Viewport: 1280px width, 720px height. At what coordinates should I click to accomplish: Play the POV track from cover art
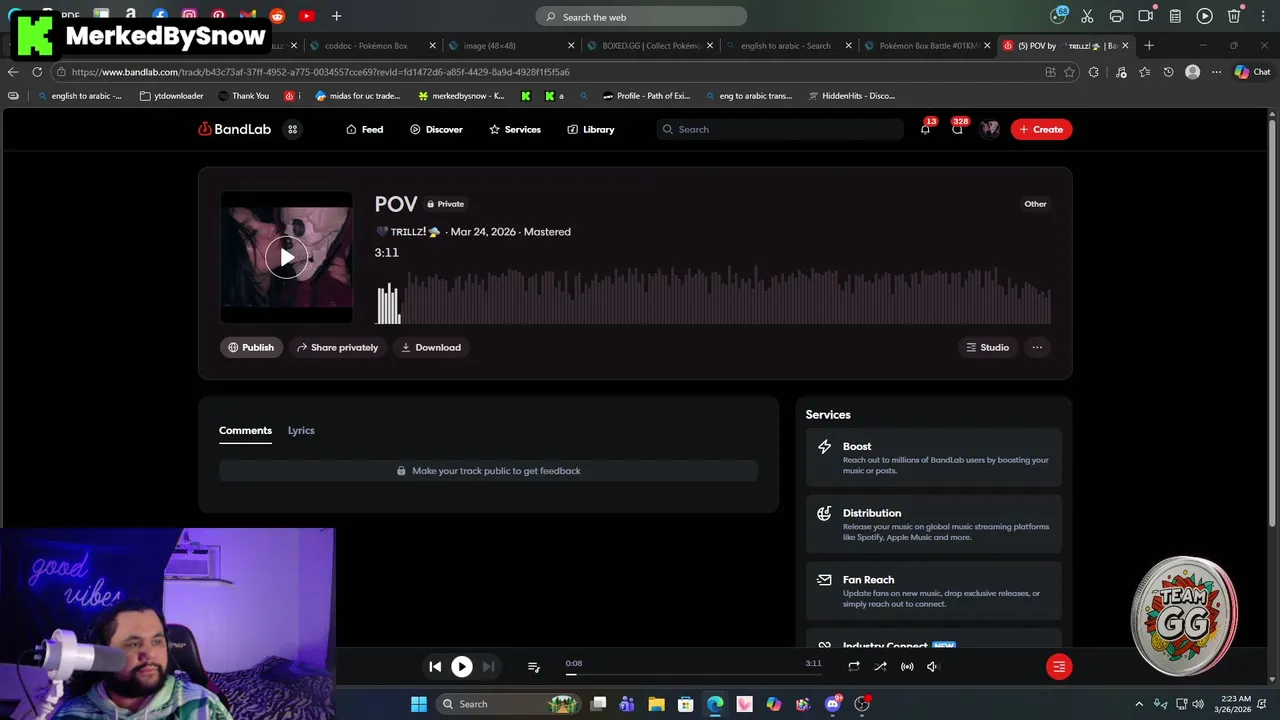pos(287,257)
